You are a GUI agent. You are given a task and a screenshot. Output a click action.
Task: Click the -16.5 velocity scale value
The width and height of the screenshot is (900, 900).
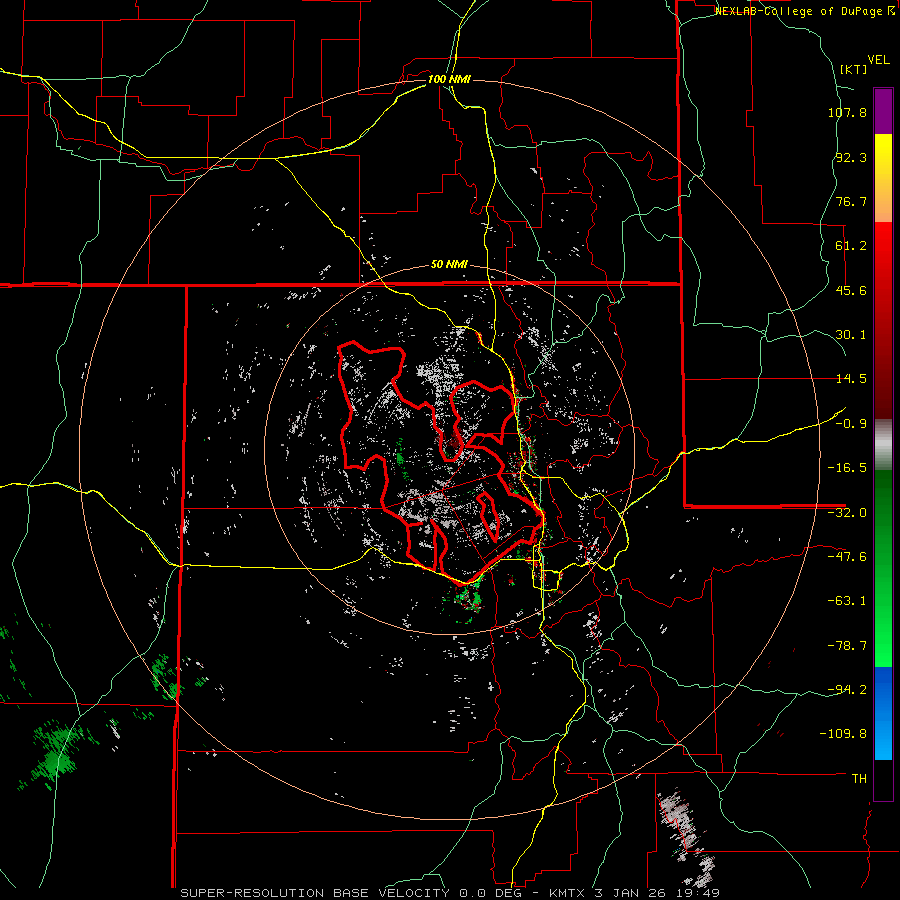coord(847,468)
